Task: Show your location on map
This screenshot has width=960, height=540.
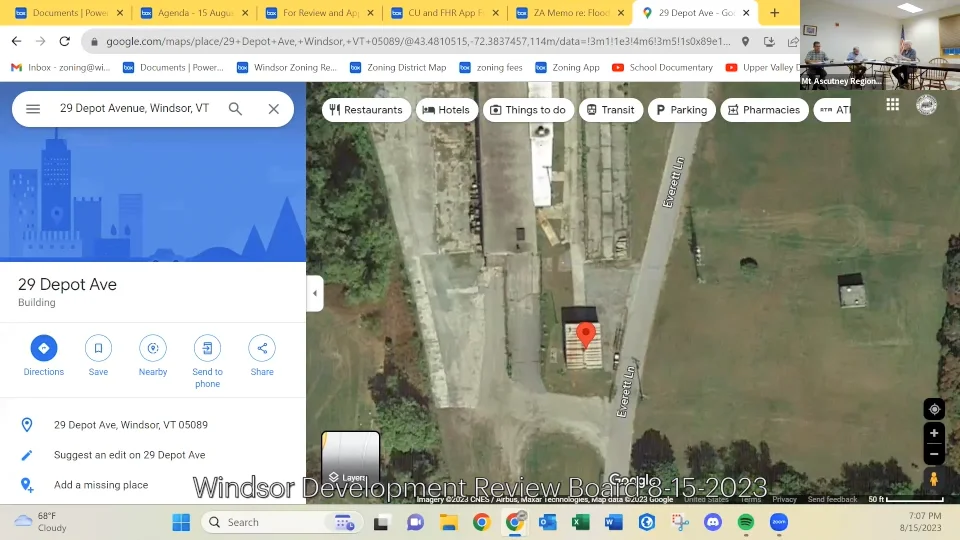Action: [x=934, y=409]
